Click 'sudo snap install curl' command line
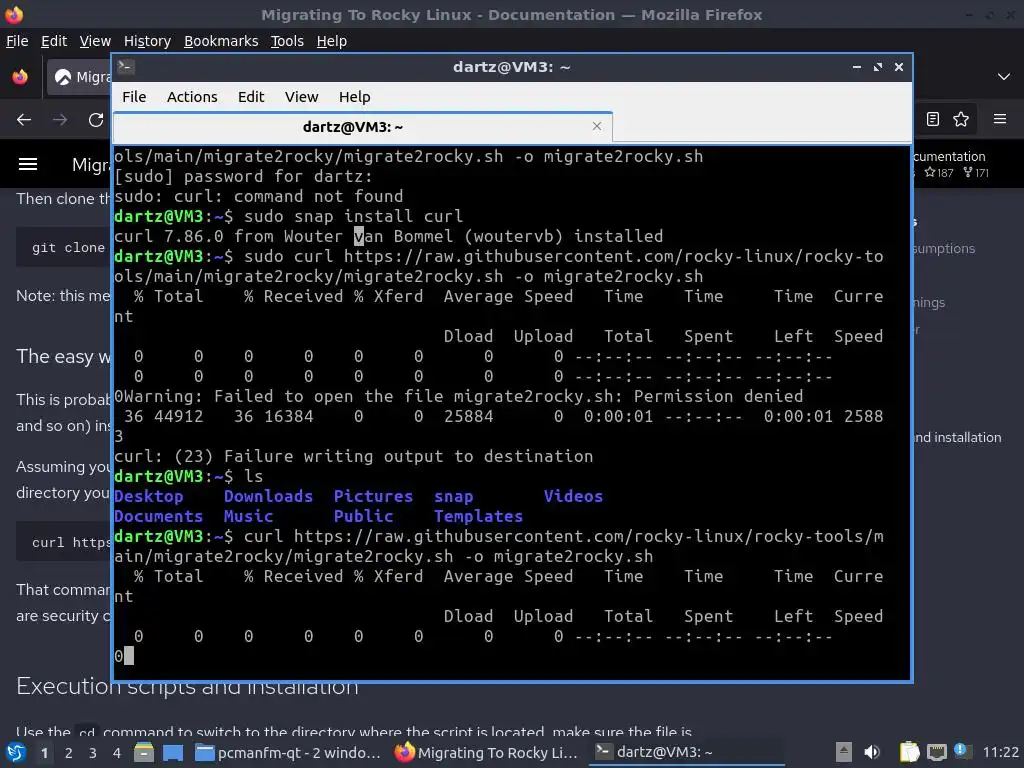This screenshot has width=1024, height=768. point(353,216)
